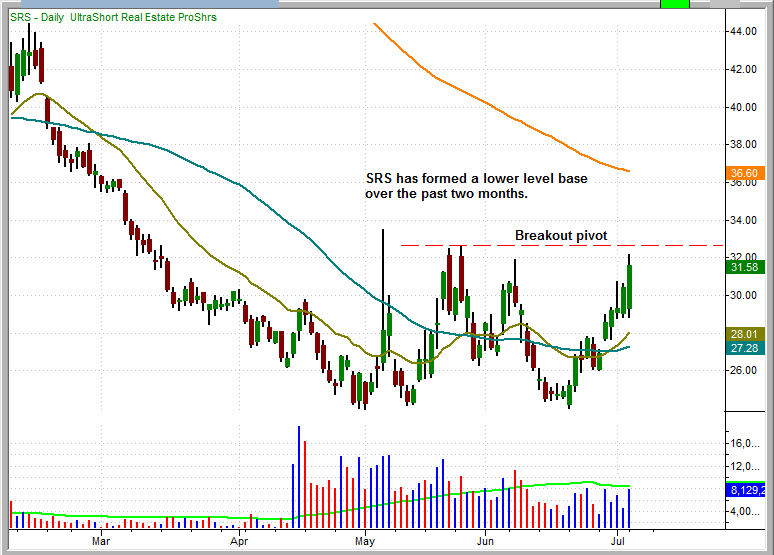Click the green marker above the chart
This screenshot has height=555, width=774.
click(x=675, y=4)
